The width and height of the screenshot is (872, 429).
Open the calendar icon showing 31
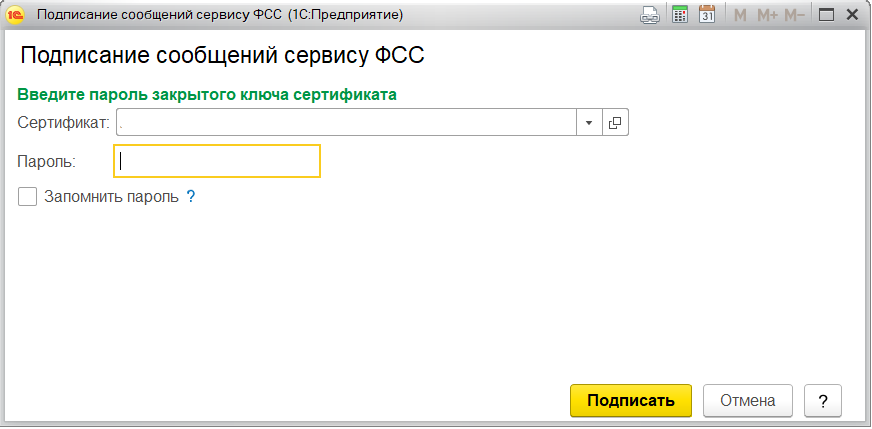point(707,15)
